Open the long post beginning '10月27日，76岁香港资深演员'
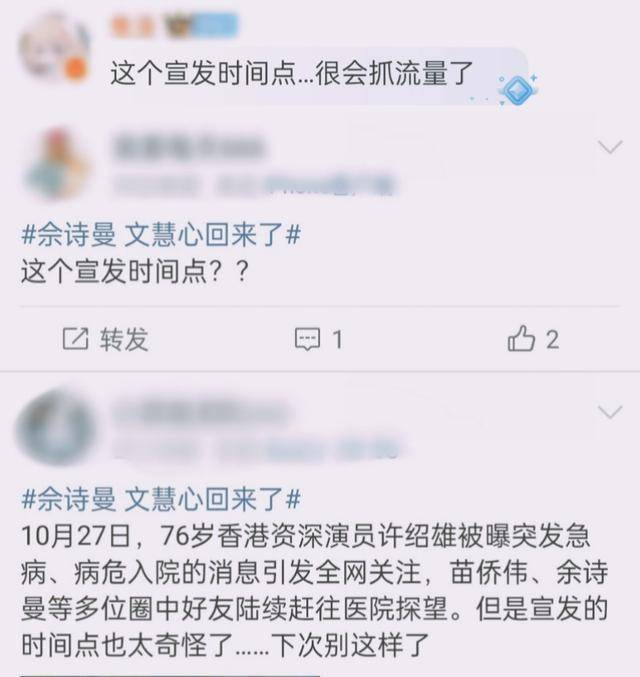The image size is (640, 677). tap(314, 591)
